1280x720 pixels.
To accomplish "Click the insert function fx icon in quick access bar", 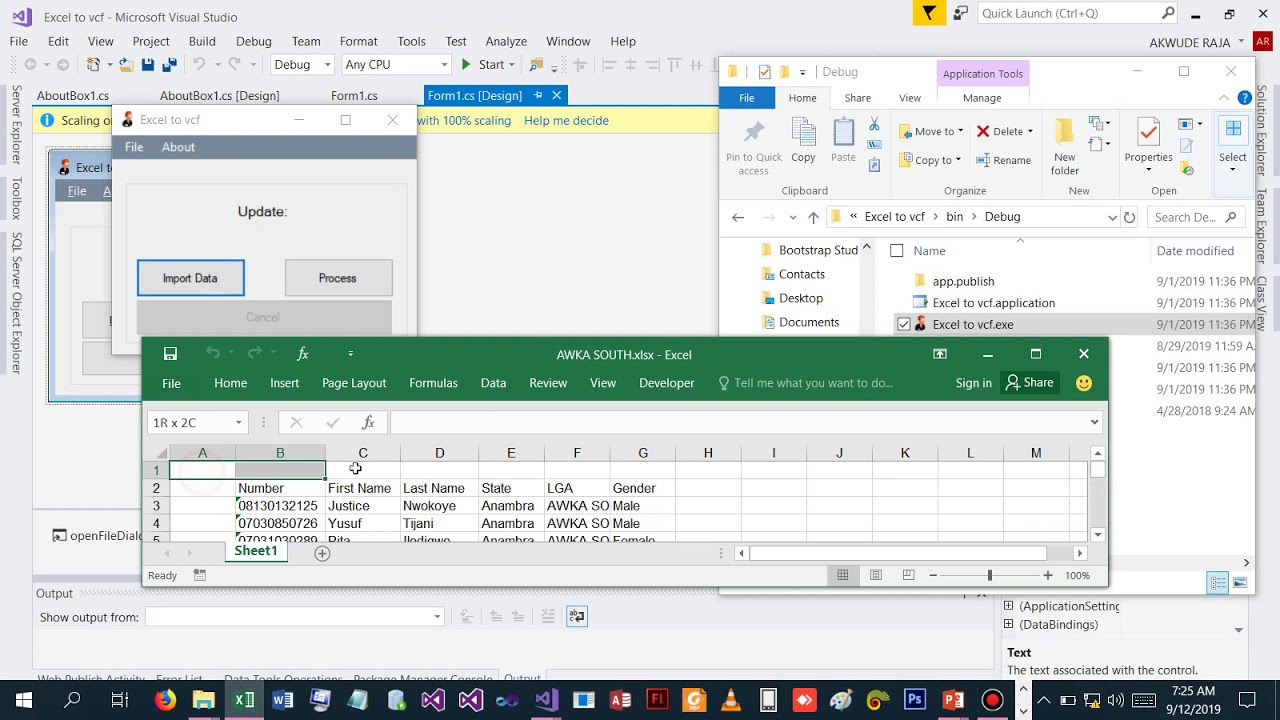I will pos(302,354).
